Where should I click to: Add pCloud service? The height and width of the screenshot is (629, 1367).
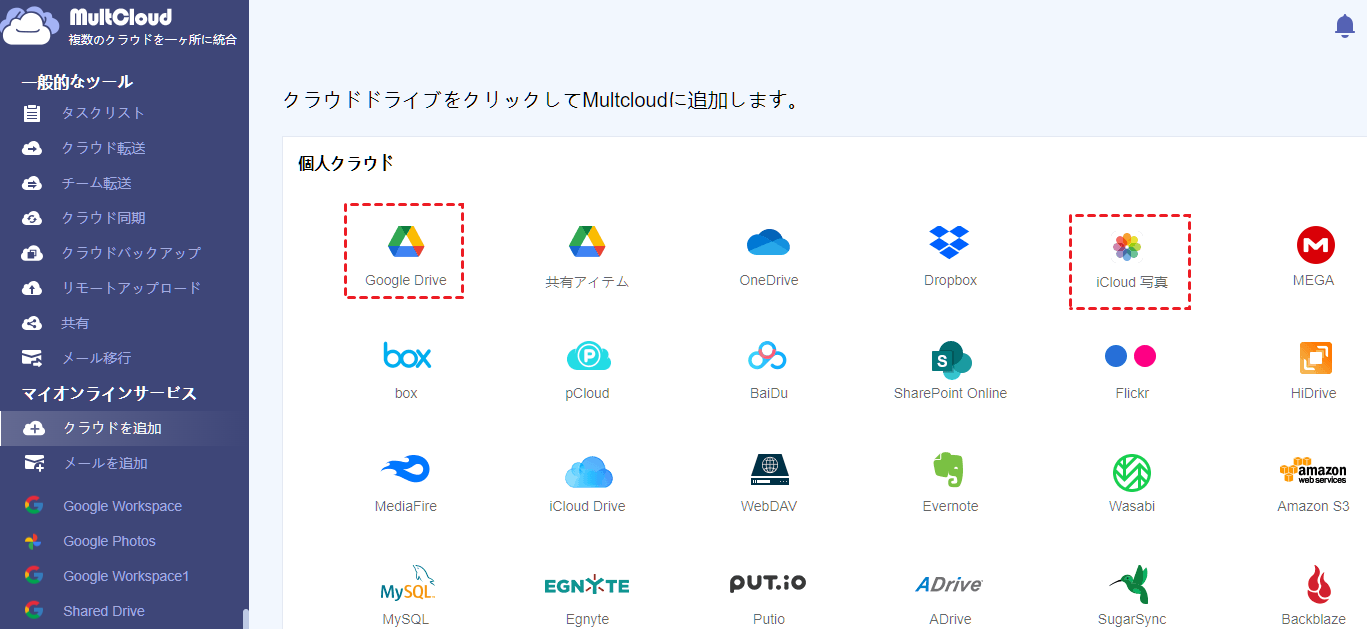click(587, 369)
